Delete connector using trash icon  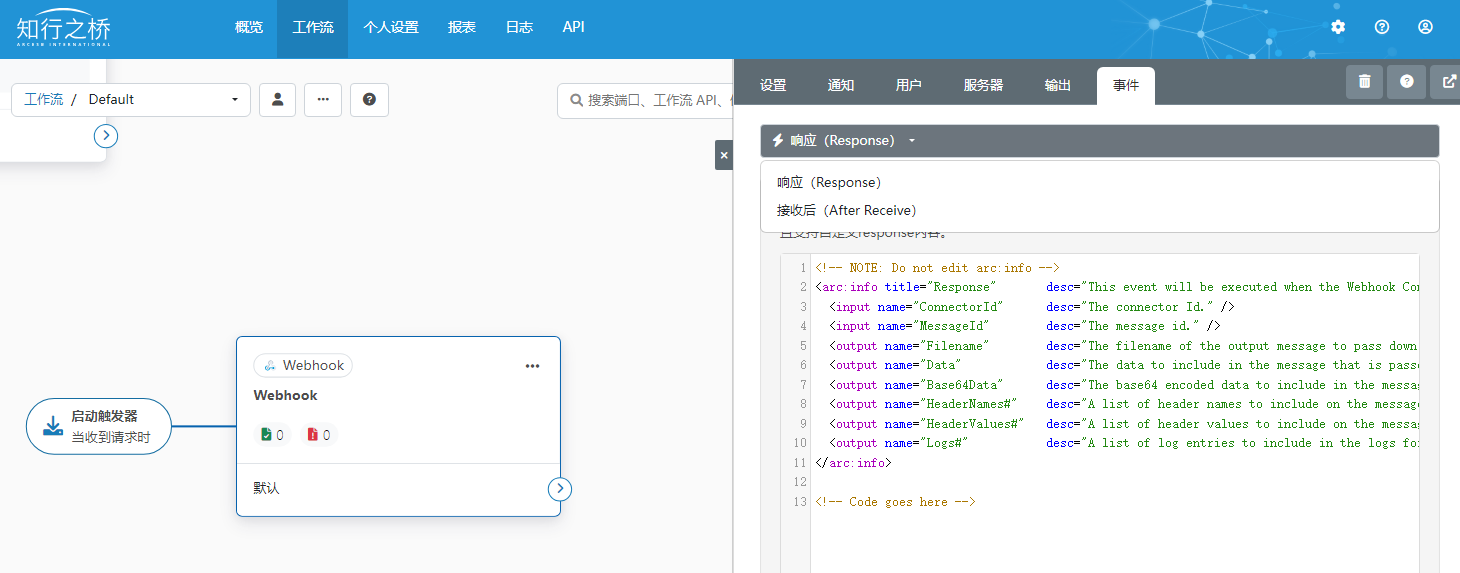[1364, 81]
